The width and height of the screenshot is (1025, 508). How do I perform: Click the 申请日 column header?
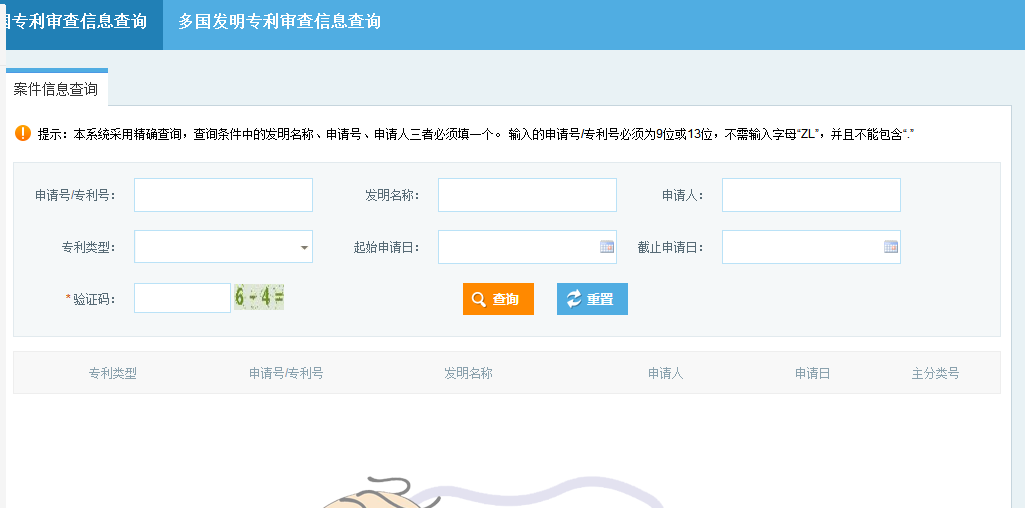[813, 373]
